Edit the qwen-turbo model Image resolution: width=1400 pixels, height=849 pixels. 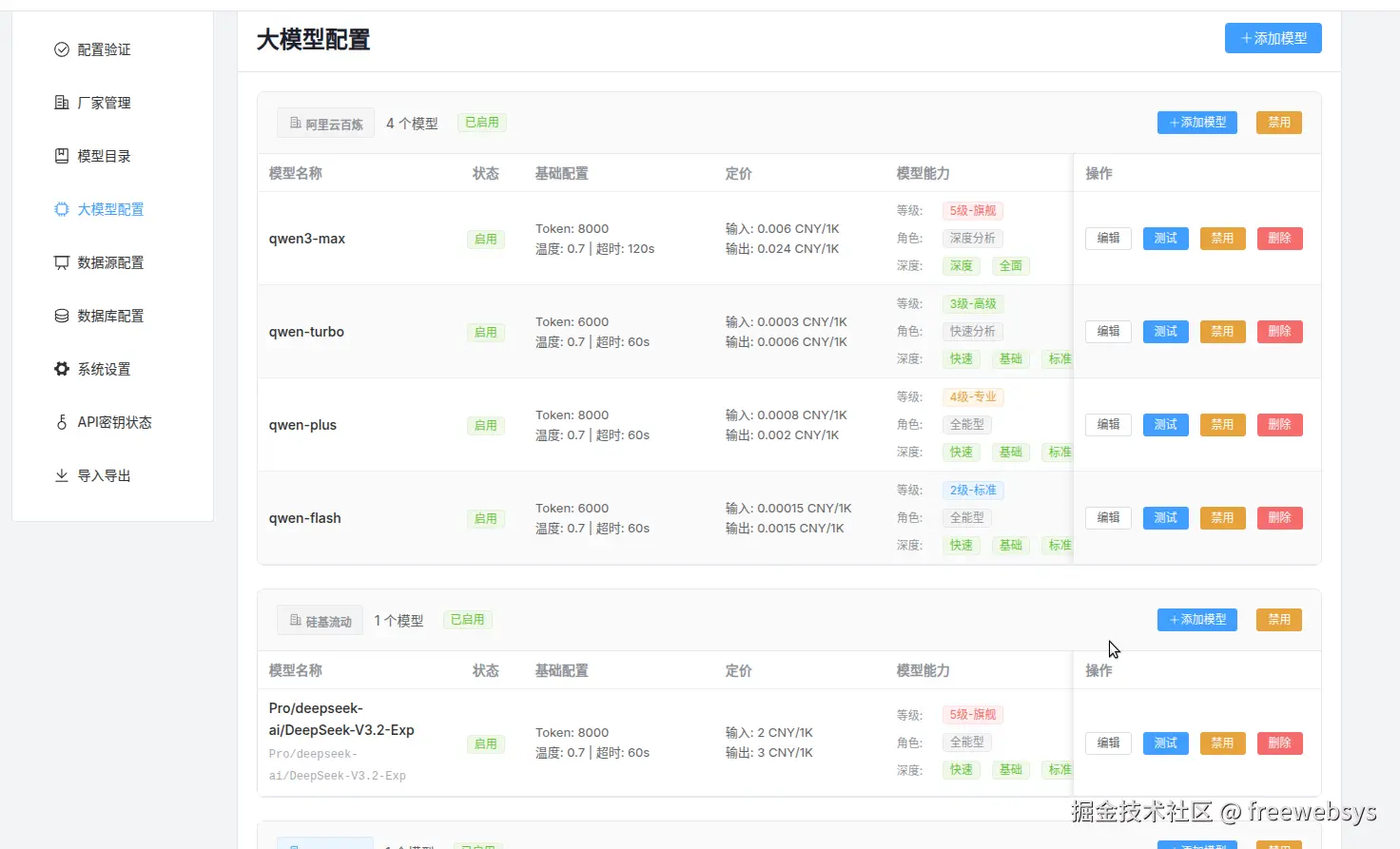1108,332
